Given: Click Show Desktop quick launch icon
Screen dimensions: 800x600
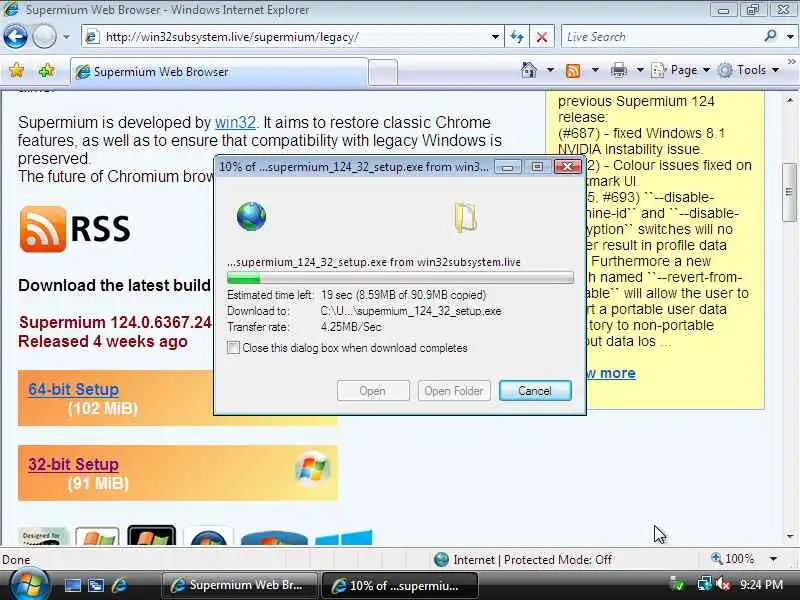Looking at the screenshot, I should pos(72,585).
